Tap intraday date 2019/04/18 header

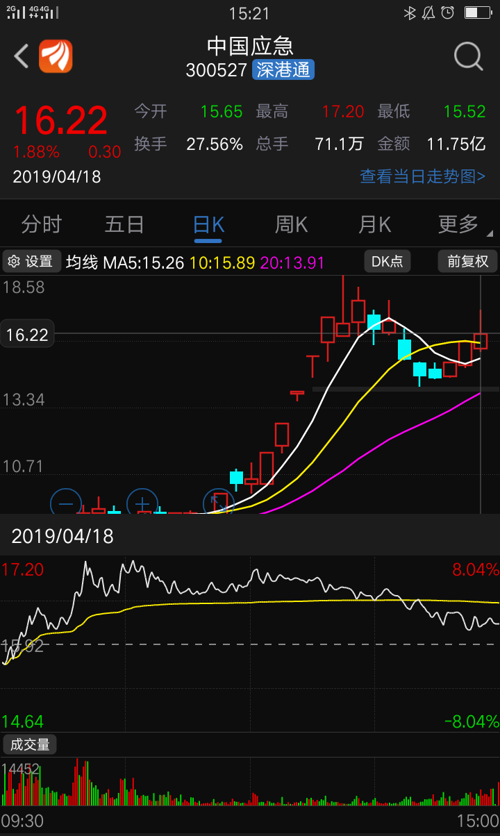pos(62,536)
